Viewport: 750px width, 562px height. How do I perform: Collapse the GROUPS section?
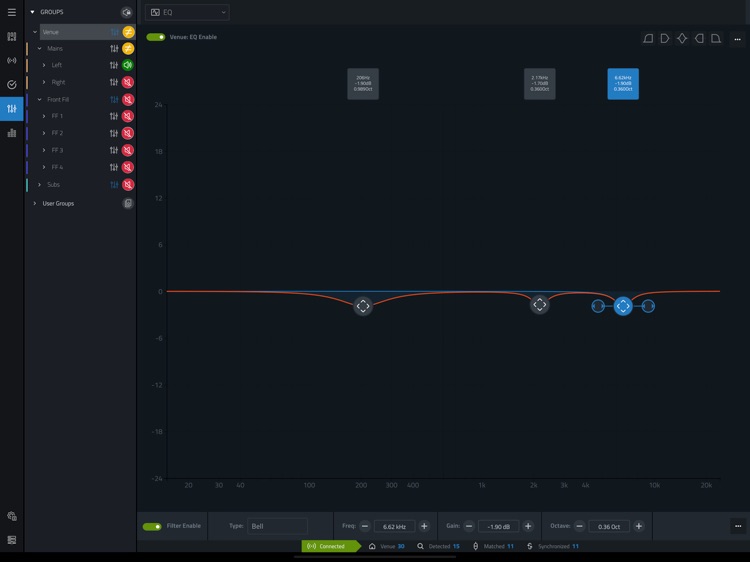(33, 12)
